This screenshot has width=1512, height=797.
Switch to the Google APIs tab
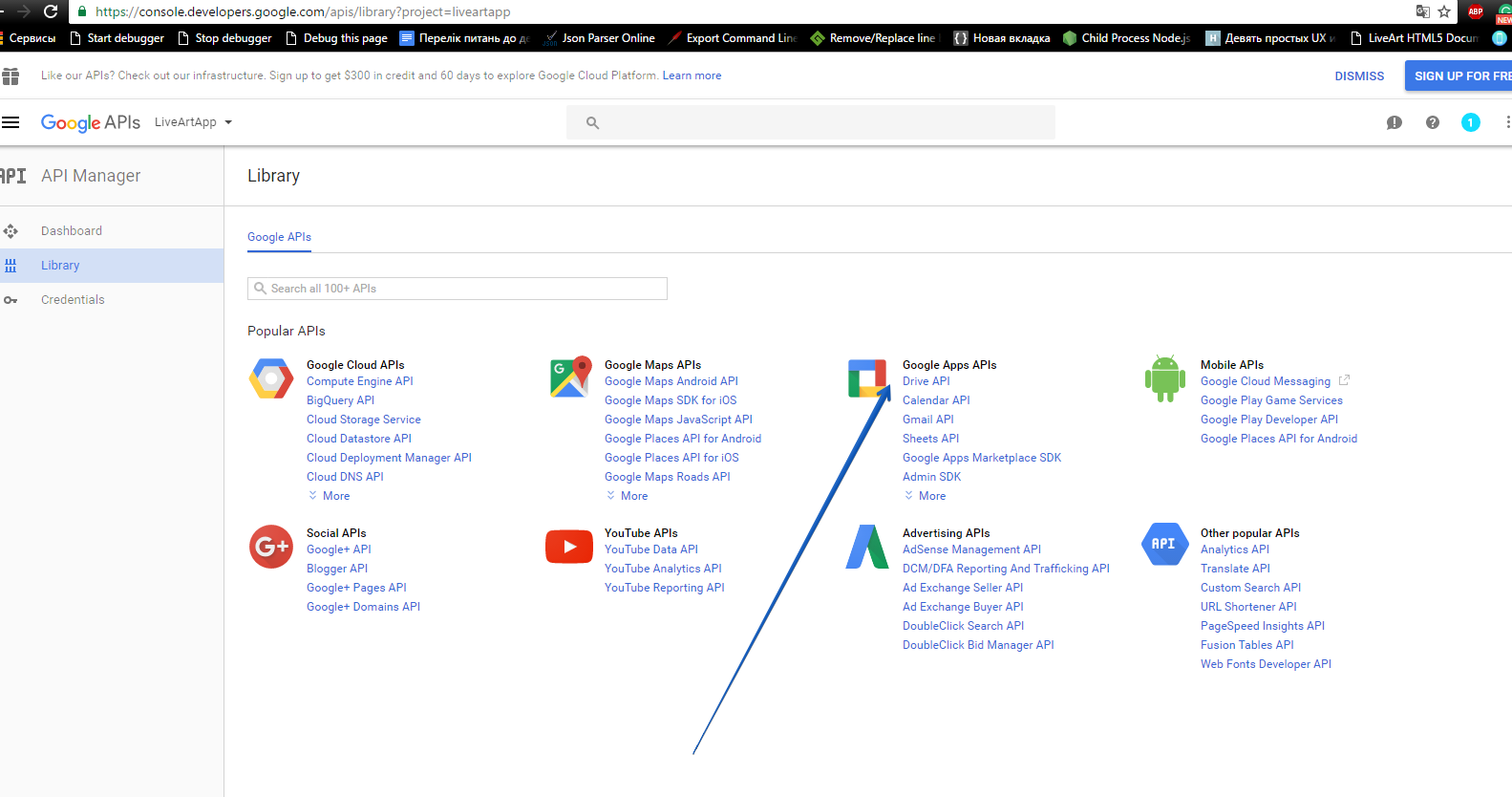coord(279,237)
